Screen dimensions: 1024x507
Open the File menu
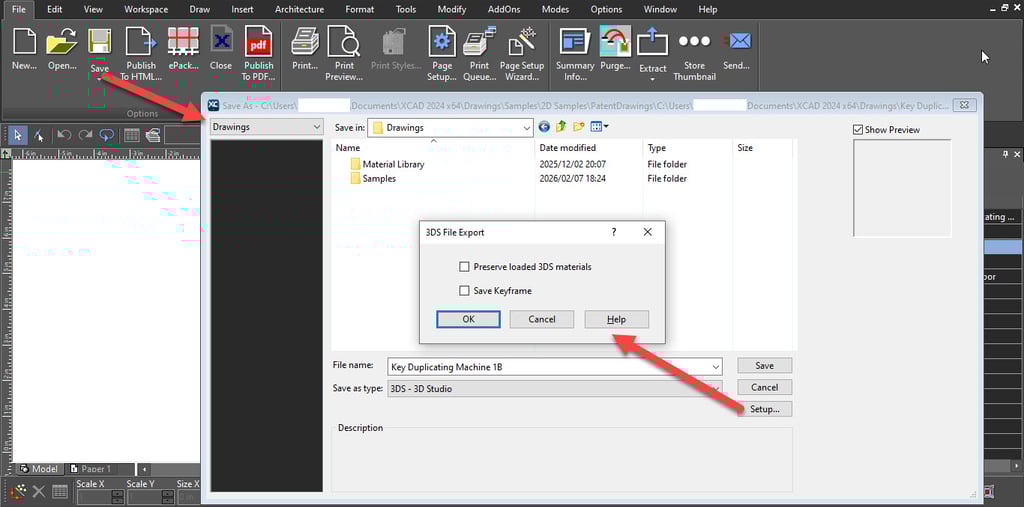[18, 9]
